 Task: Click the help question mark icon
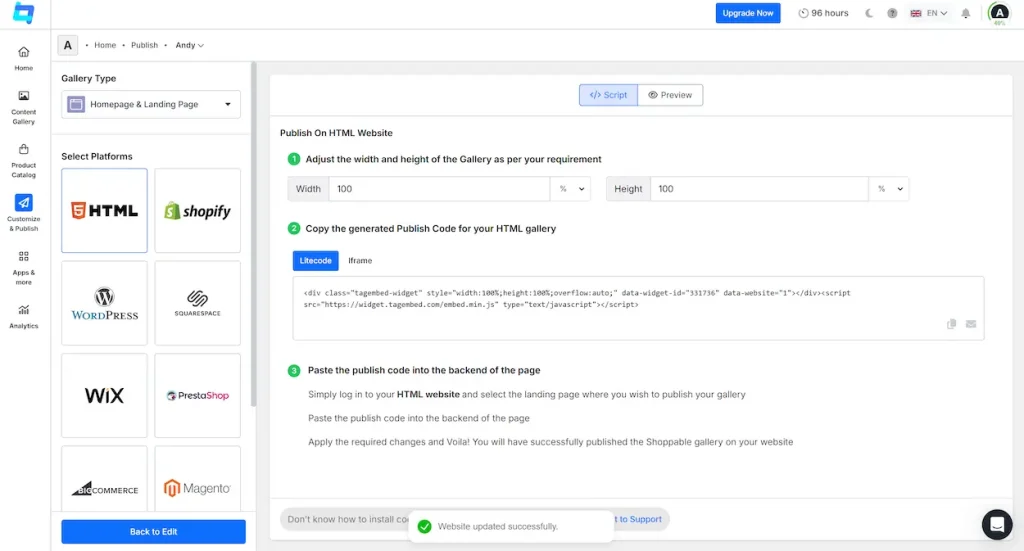pyautogui.click(x=892, y=13)
